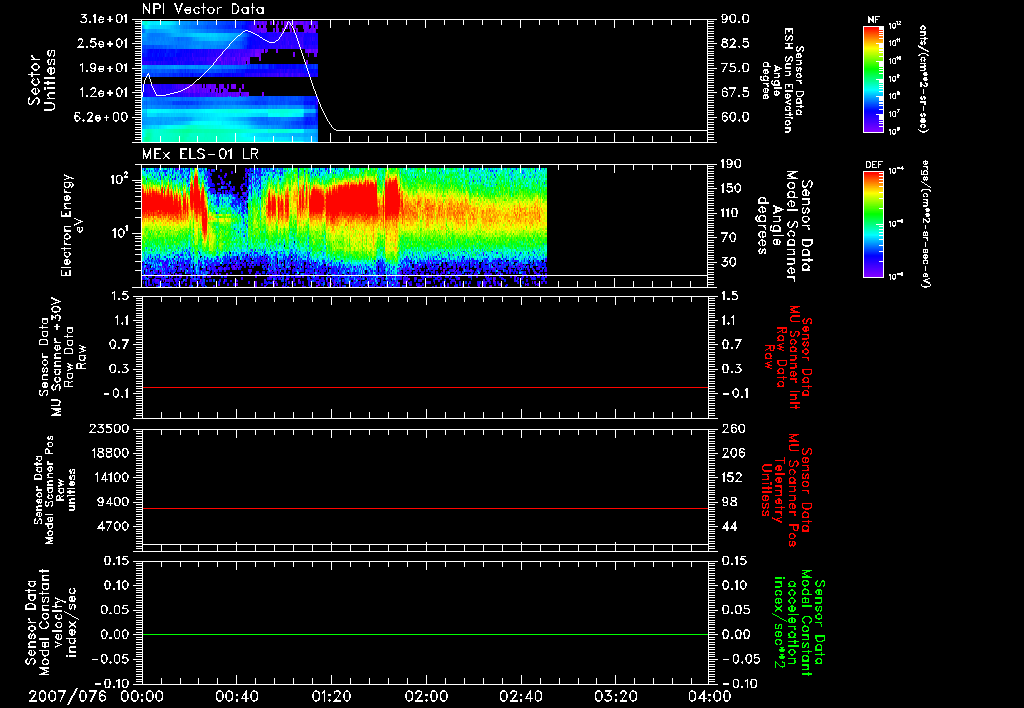The height and width of the screenshot is (708, 1024).
Task: Click the cnts/(cm**2-sr-sec) units label
Action: tap(923, 78)
